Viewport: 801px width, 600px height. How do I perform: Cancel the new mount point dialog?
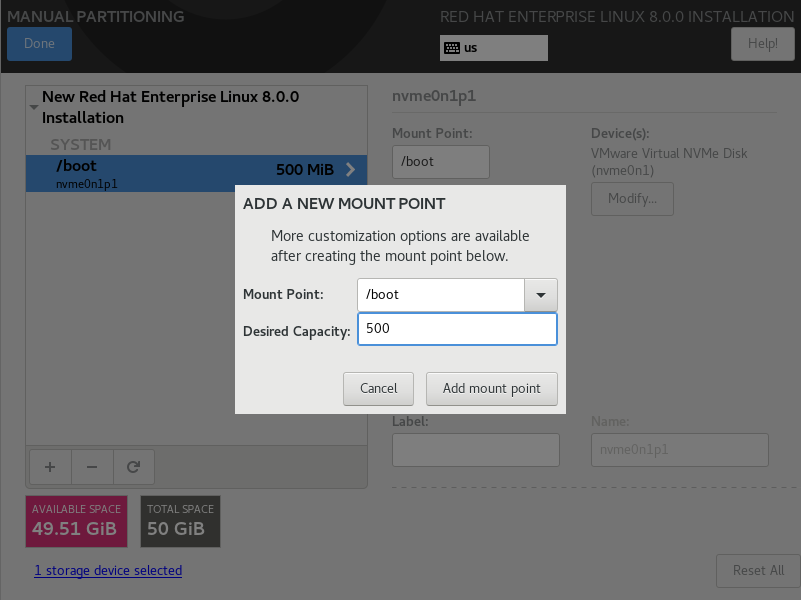click(378, 389)
